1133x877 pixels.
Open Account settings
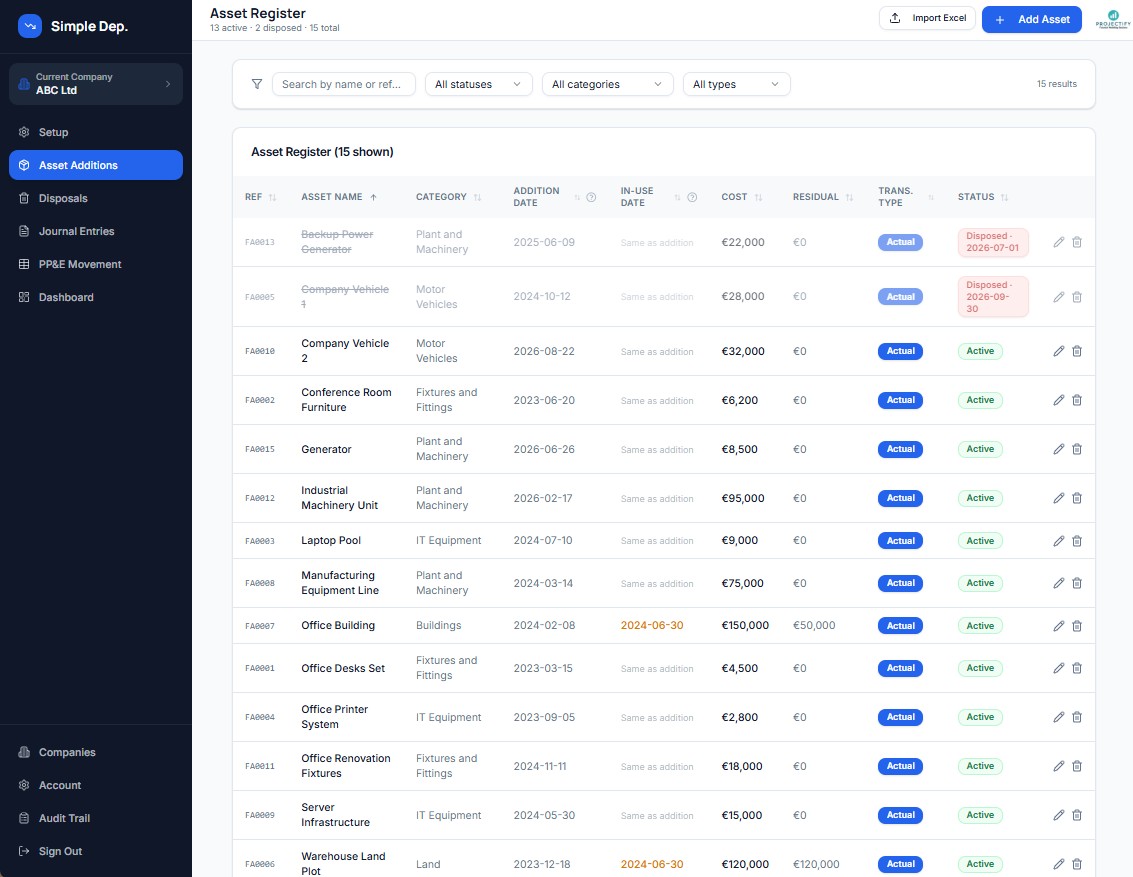[x=95, y=785]
